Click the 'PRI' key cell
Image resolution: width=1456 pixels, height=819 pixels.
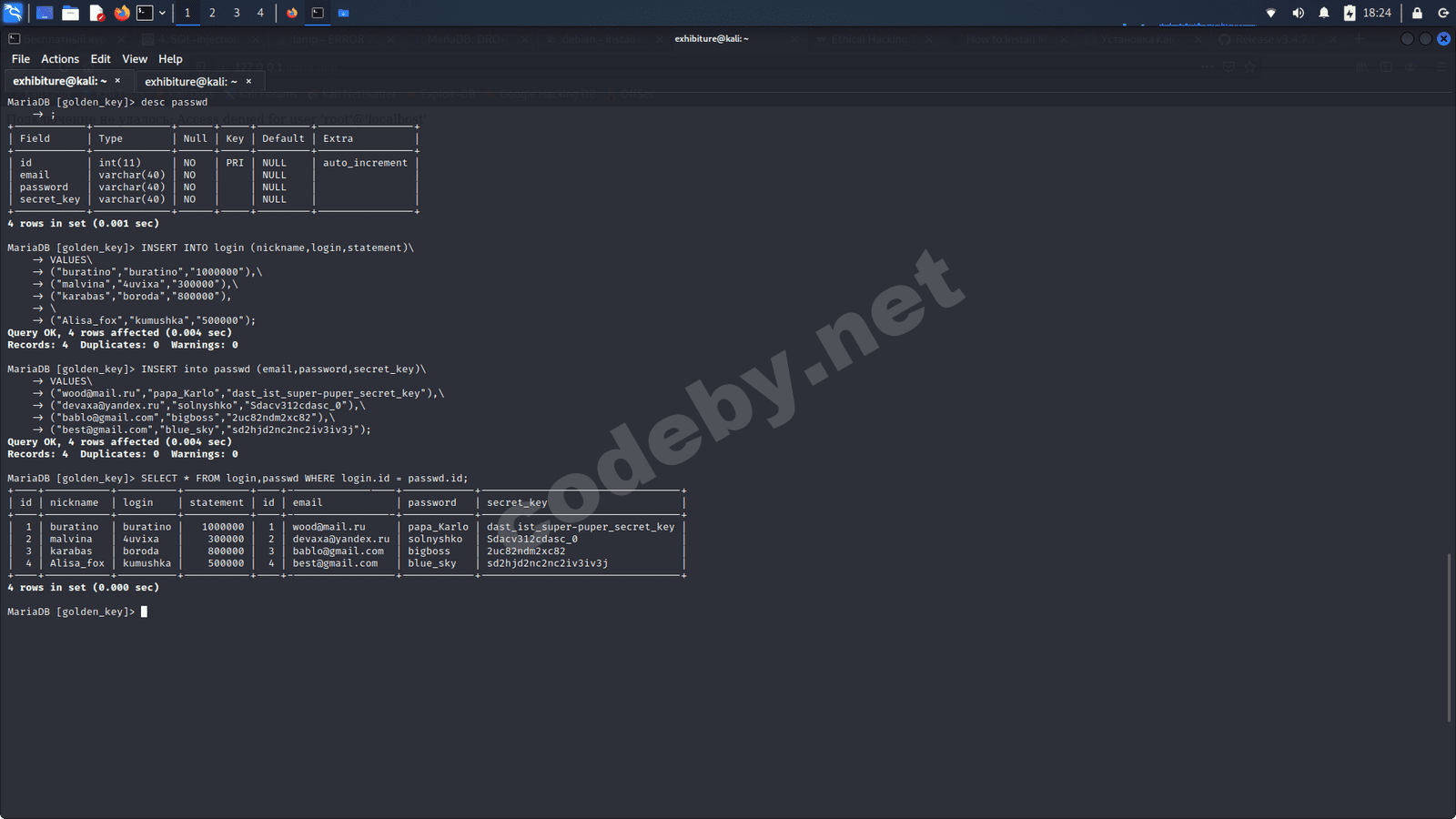point(235,163)
